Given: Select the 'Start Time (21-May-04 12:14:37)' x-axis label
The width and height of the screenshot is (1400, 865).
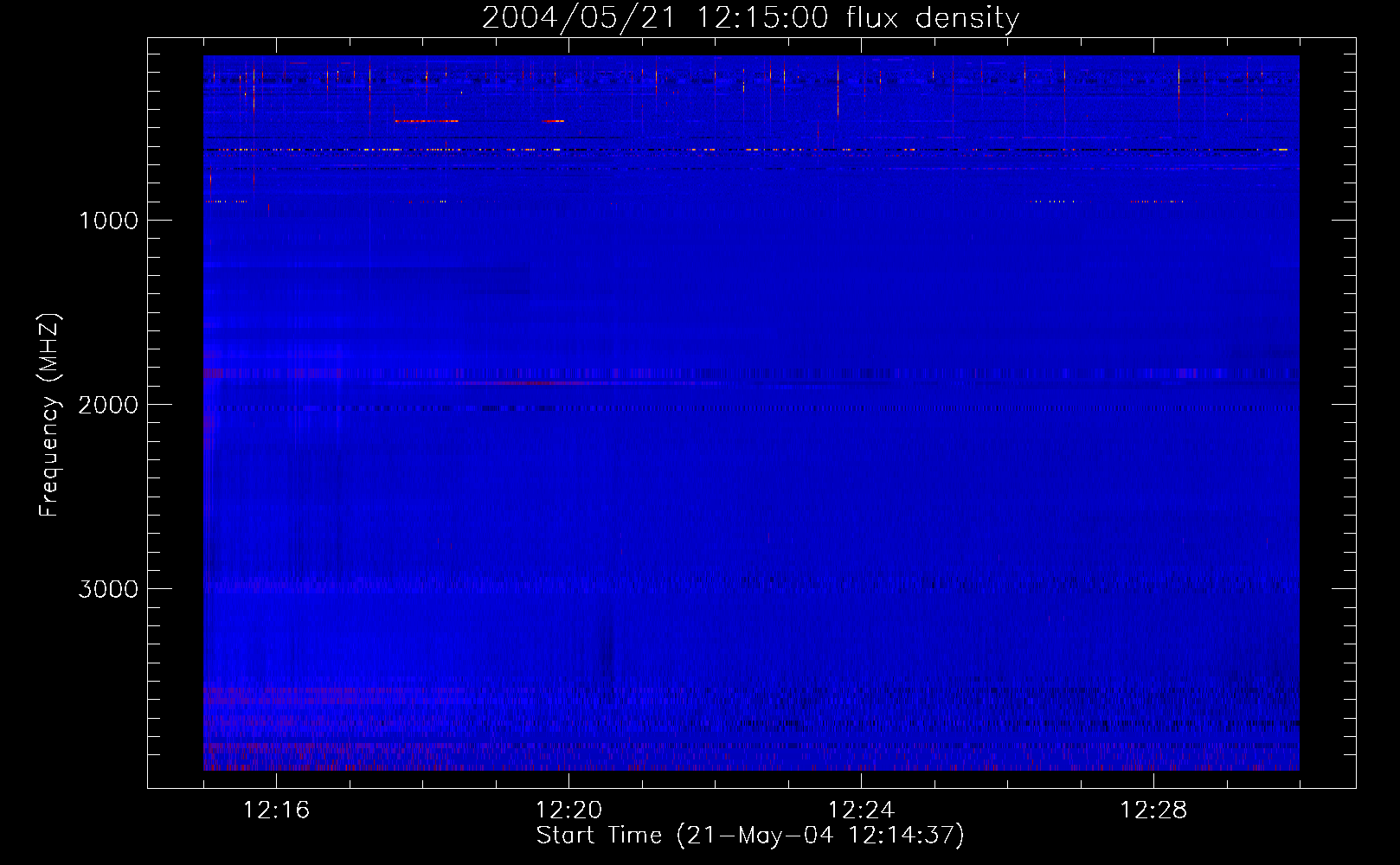Looking at the screenshot, I should coord(750,836).
